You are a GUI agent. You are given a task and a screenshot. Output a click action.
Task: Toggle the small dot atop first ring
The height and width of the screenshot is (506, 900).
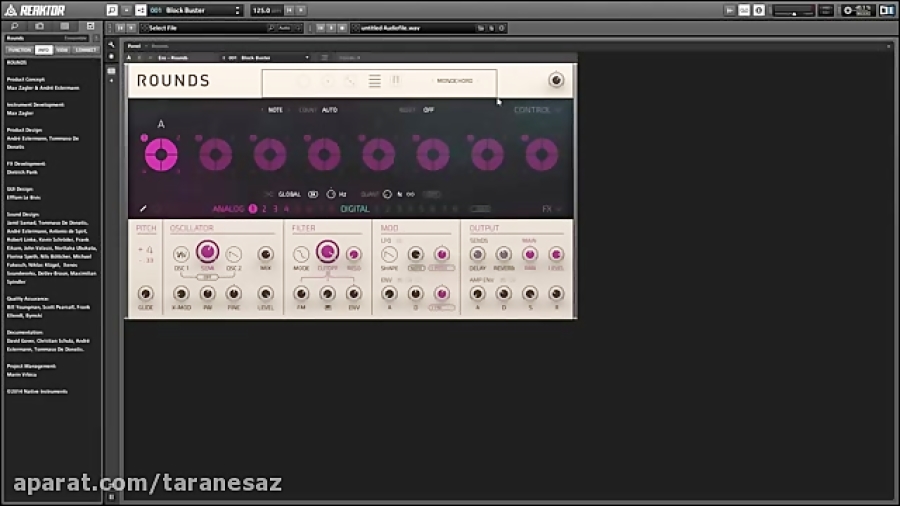(144, 138)
